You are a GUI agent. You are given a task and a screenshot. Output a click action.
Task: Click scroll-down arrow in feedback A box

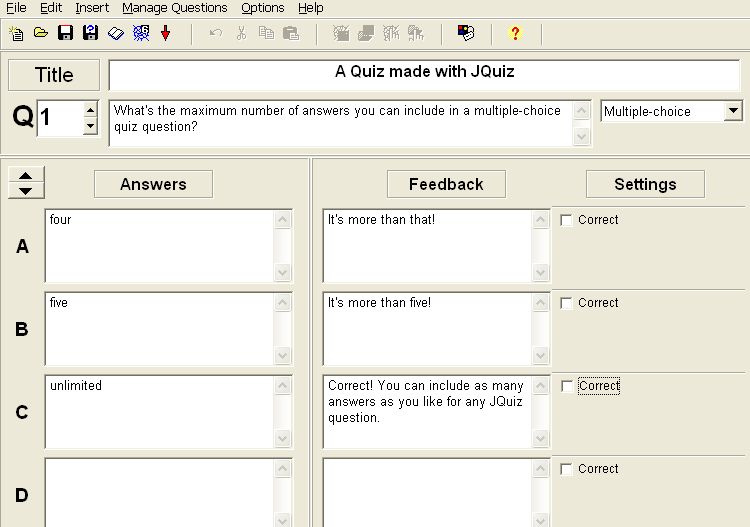click(540, 273)
